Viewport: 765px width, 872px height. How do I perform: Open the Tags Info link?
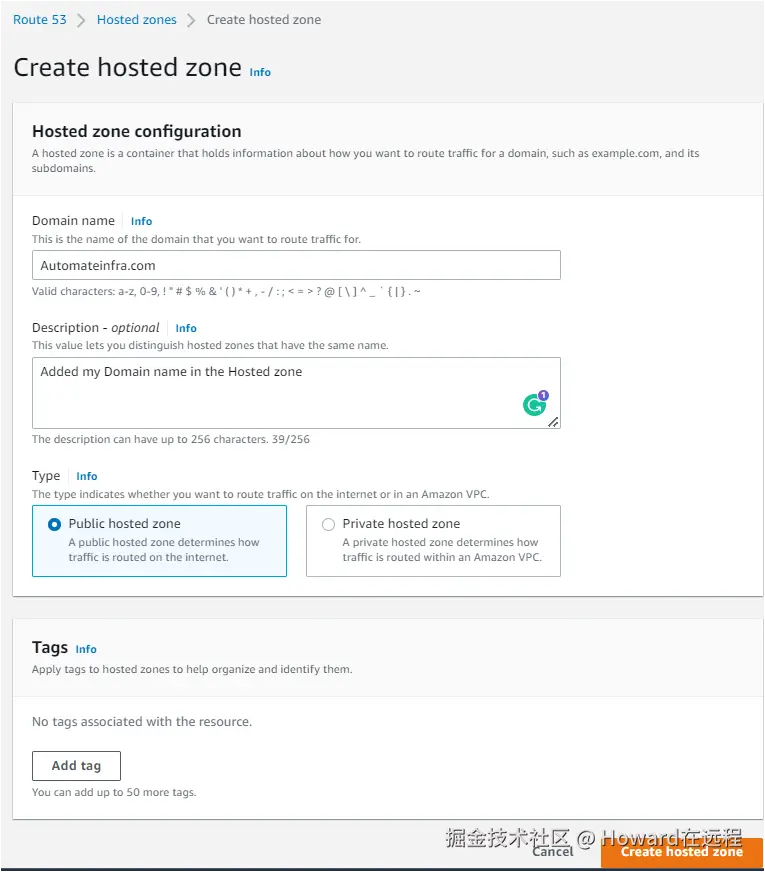tap(86, 649)
